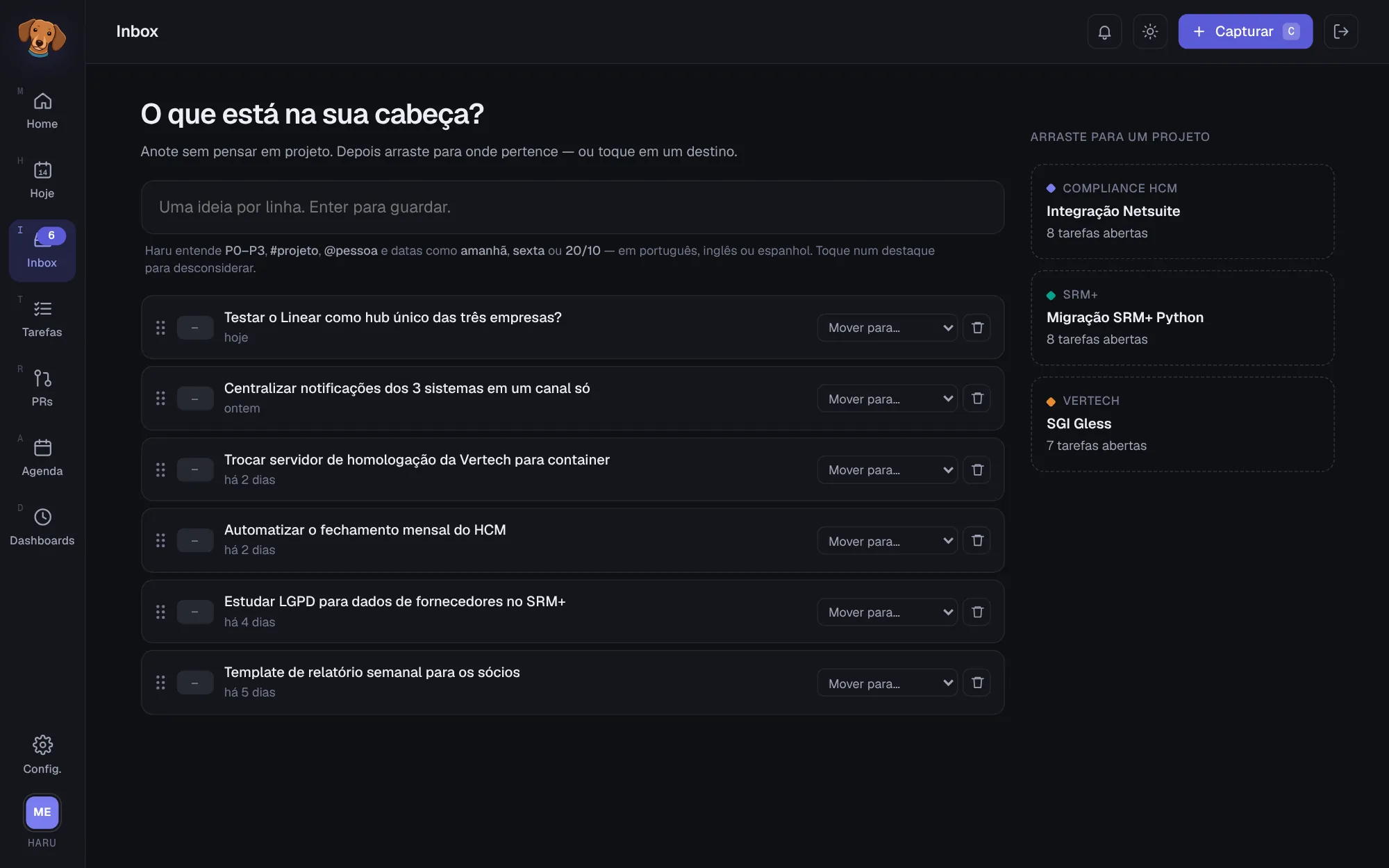Open 'Mover para' for Testar o Linear item

point(888,328)
